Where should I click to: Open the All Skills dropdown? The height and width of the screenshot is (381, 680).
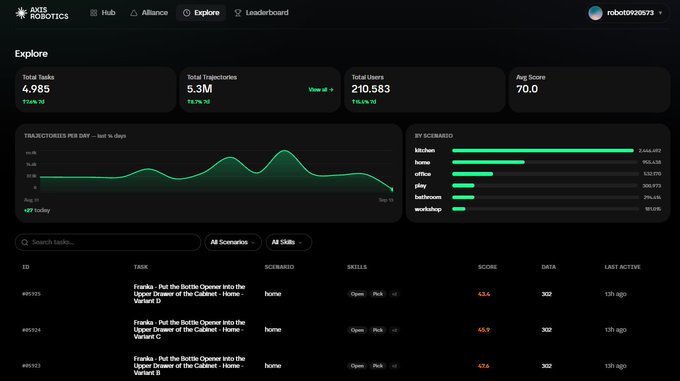[288, 242]
